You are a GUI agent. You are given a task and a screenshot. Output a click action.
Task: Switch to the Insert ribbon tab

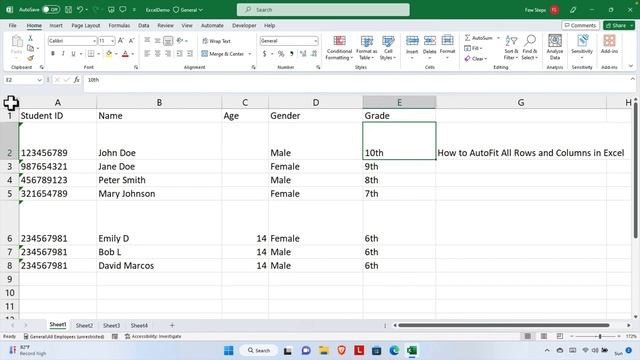tap(56, 26)
